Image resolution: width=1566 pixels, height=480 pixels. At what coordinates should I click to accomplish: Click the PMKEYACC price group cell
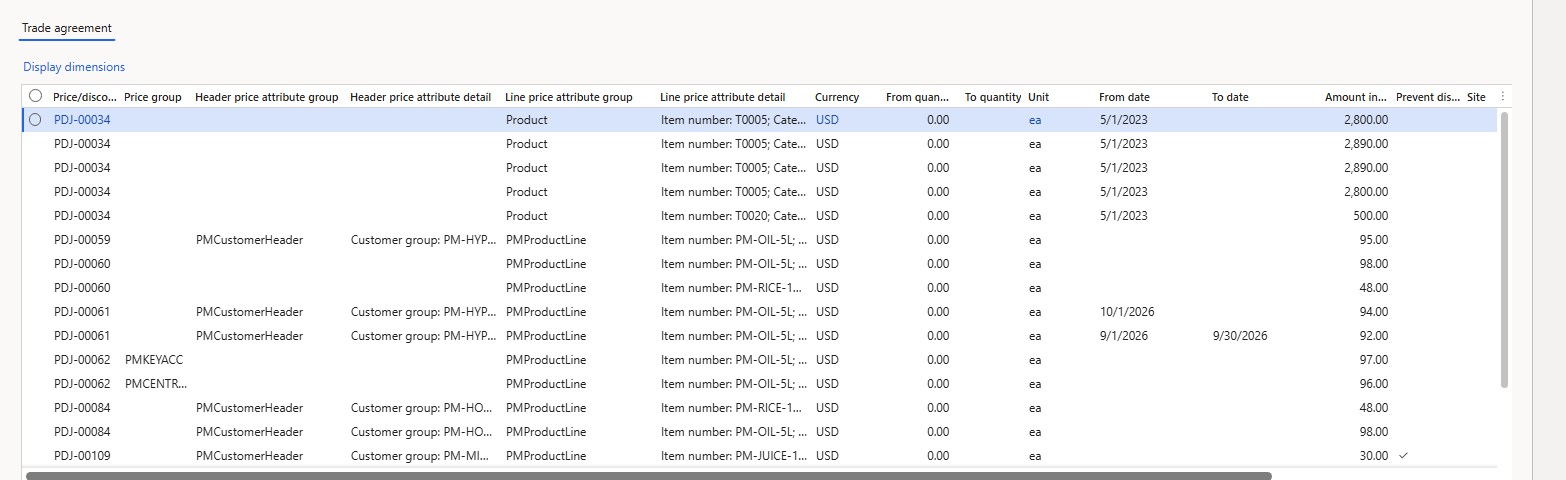click(x=154, y=360)
